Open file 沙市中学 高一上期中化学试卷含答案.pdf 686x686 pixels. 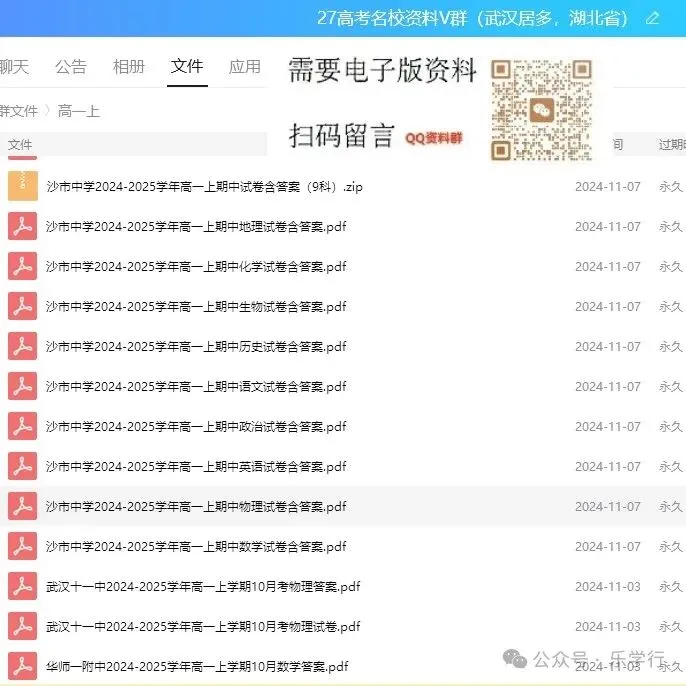(x=196, y=266)
